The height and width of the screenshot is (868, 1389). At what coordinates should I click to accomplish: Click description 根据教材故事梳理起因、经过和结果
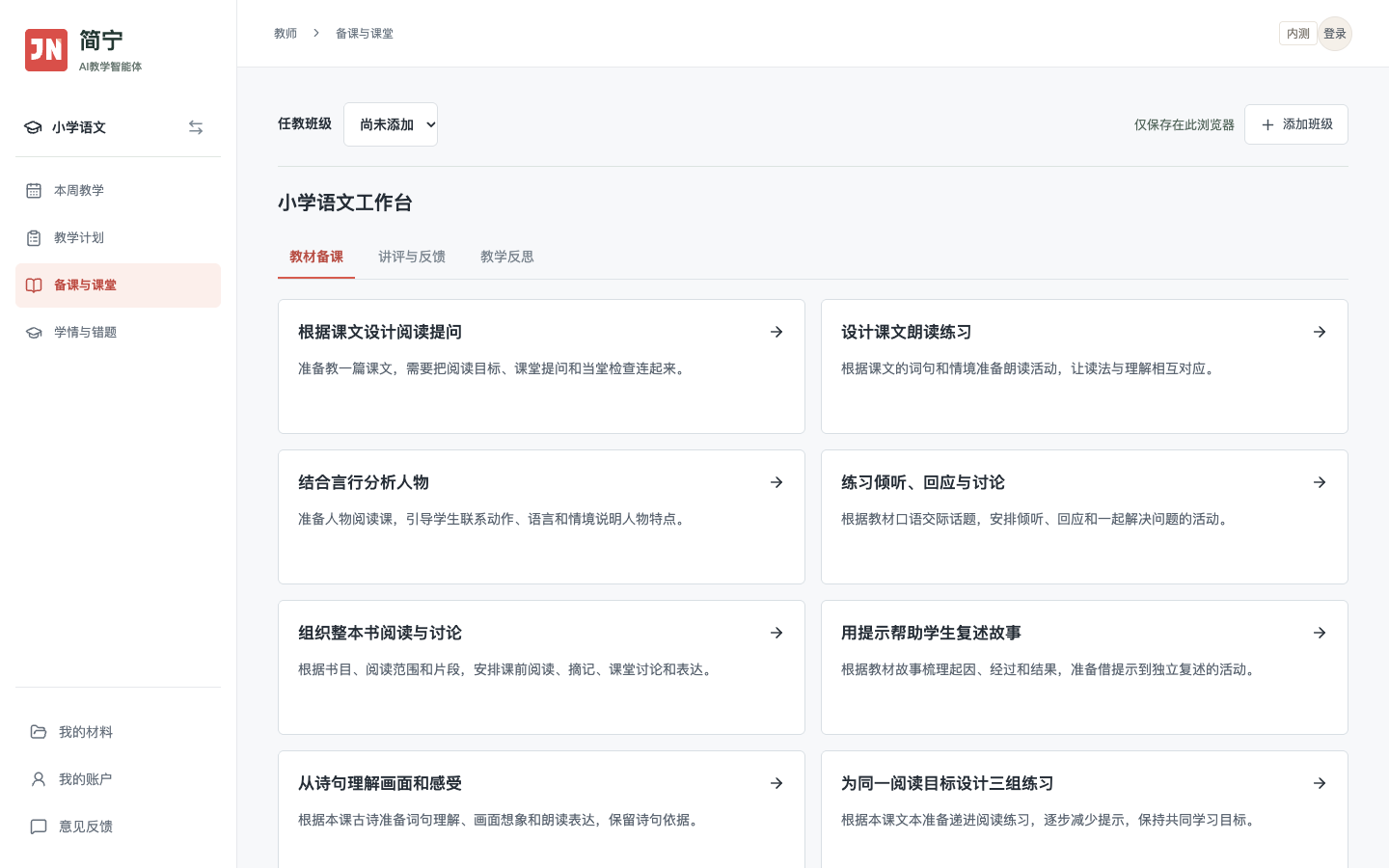(x=1050, y=669)
